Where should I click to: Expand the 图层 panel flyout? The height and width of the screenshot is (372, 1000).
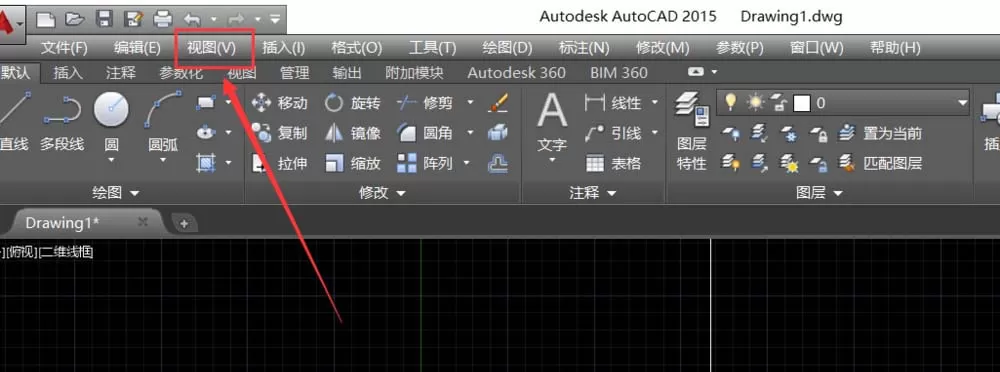[838, 193]
